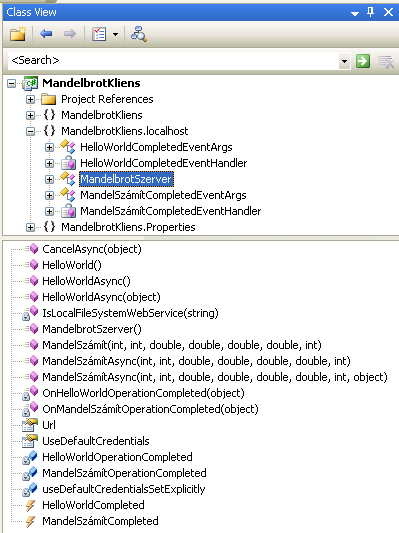Click the View Class Diagram icon
Viewport: 399px width, 533px height.
click(x=139, y=34)
